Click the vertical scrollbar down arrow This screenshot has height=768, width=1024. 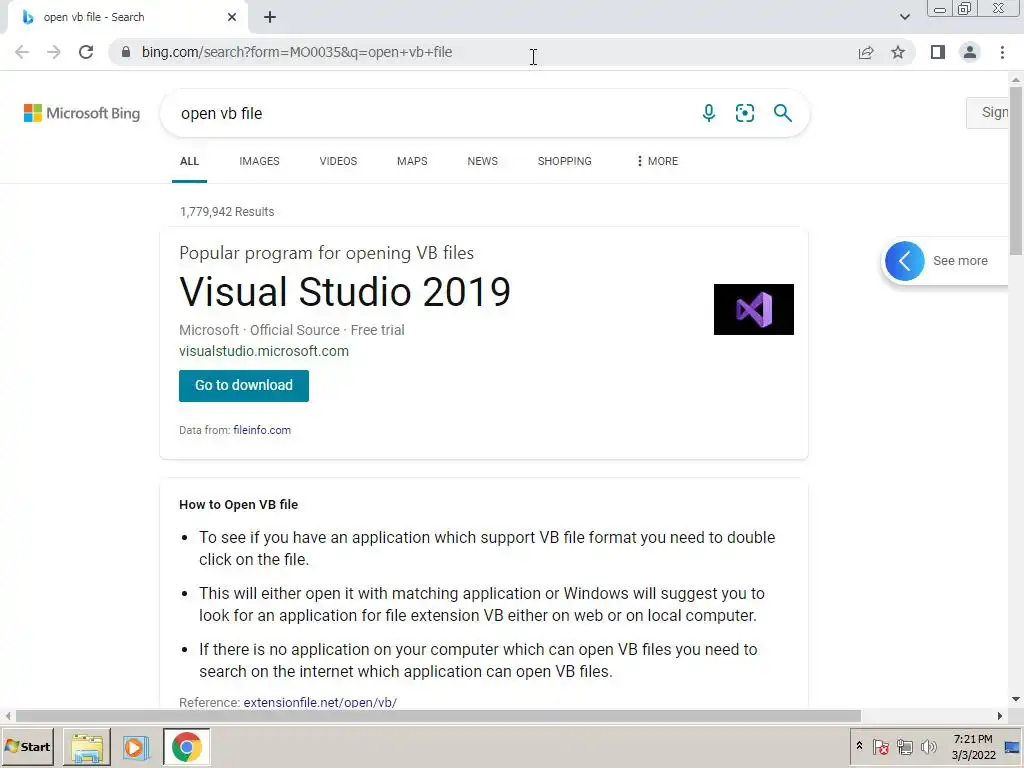1016,699
